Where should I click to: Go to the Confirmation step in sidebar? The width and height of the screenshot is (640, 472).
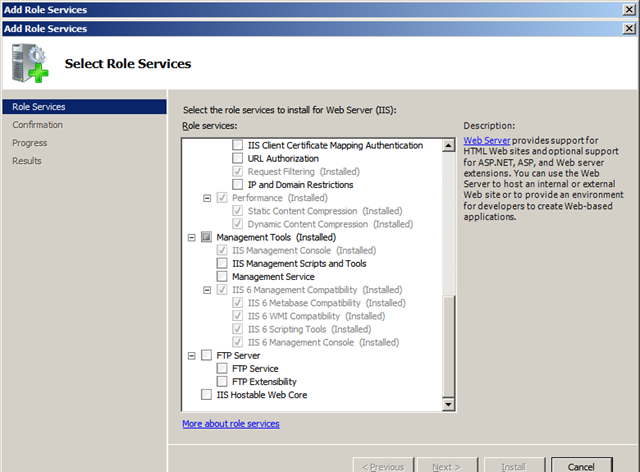click(x=38, y=125)
